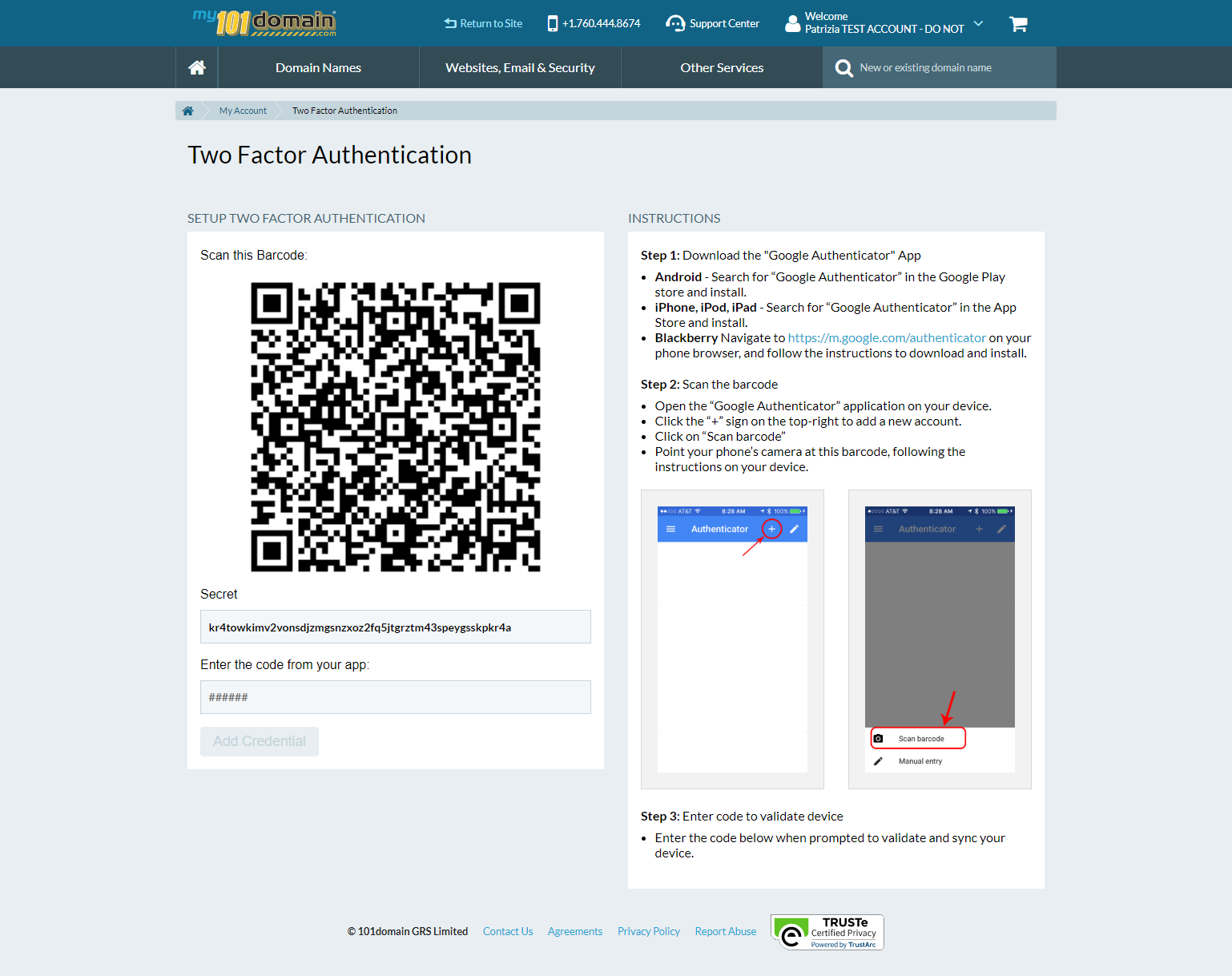Click the 'Scan this Barcode:' label
This screenshot has width=1232, height=976.
[254, 255]
